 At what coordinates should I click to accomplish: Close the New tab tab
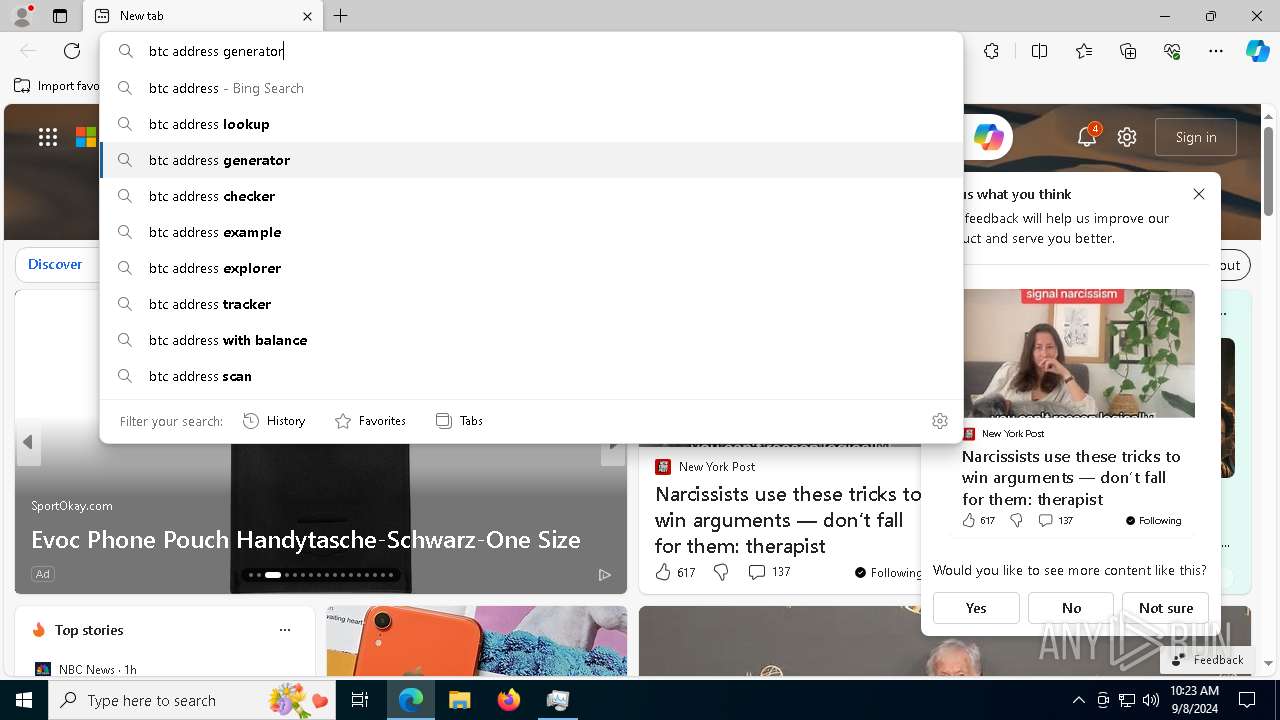point(307,16)
